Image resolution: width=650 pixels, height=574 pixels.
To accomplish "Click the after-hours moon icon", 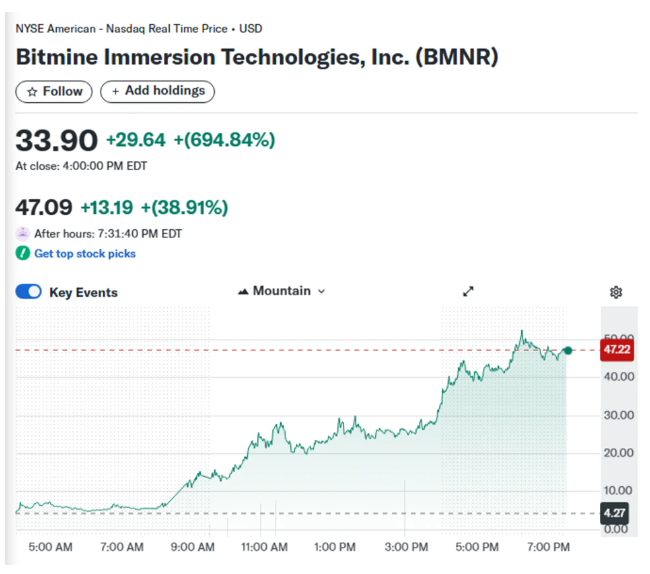I will (x=23, y=234).
